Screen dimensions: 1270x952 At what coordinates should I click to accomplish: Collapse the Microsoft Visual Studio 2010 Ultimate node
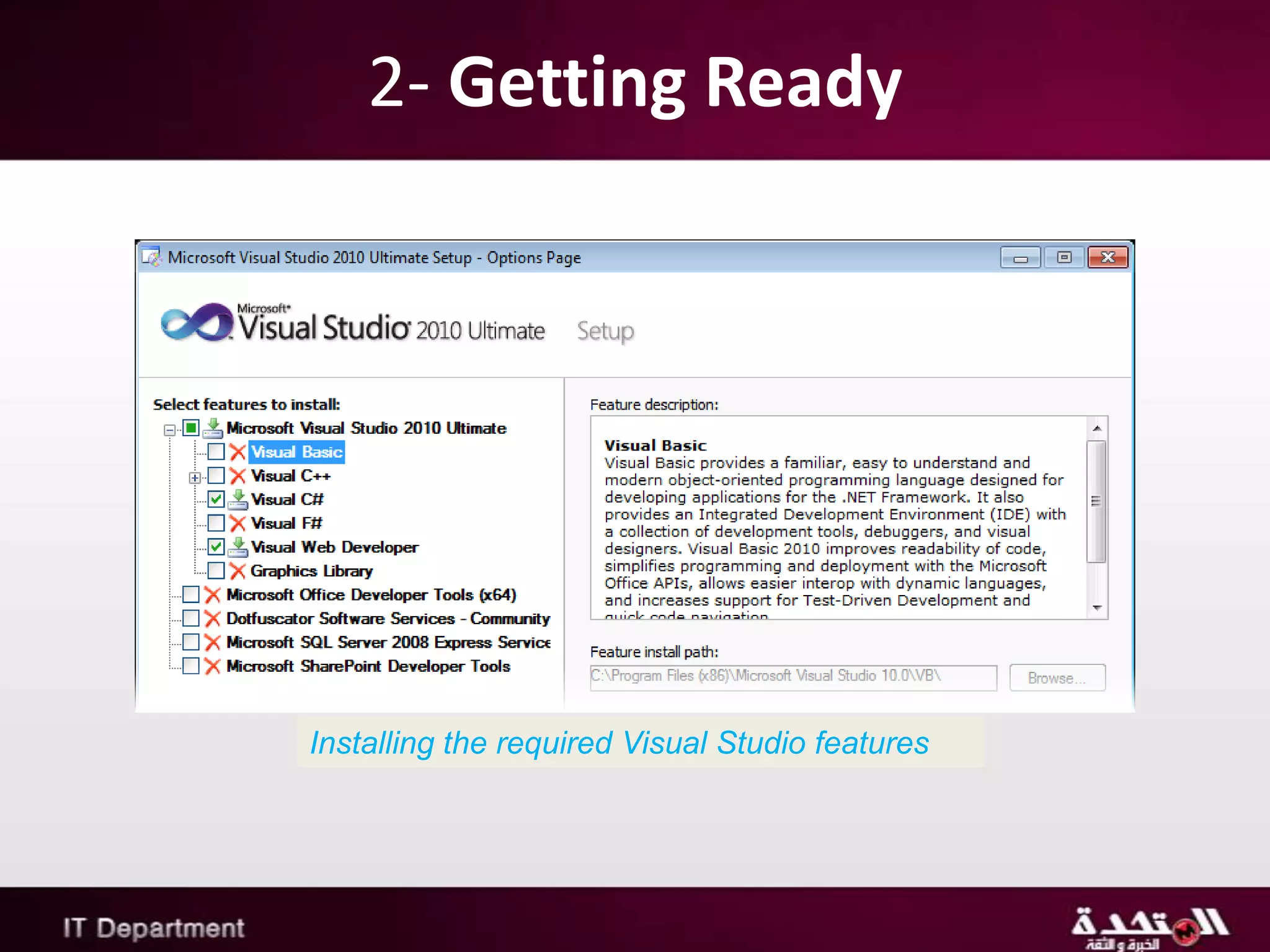click(x=169, y=430)
